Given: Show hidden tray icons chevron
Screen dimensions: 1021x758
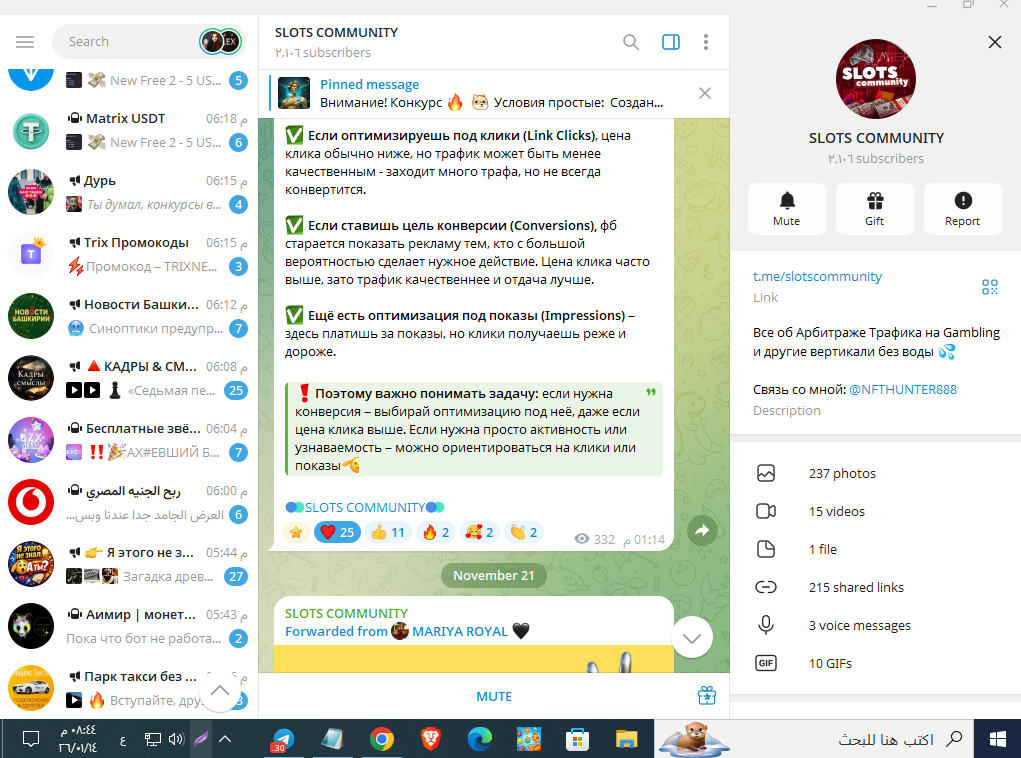Looking at the screenshot, I should (x=225, y=739).
